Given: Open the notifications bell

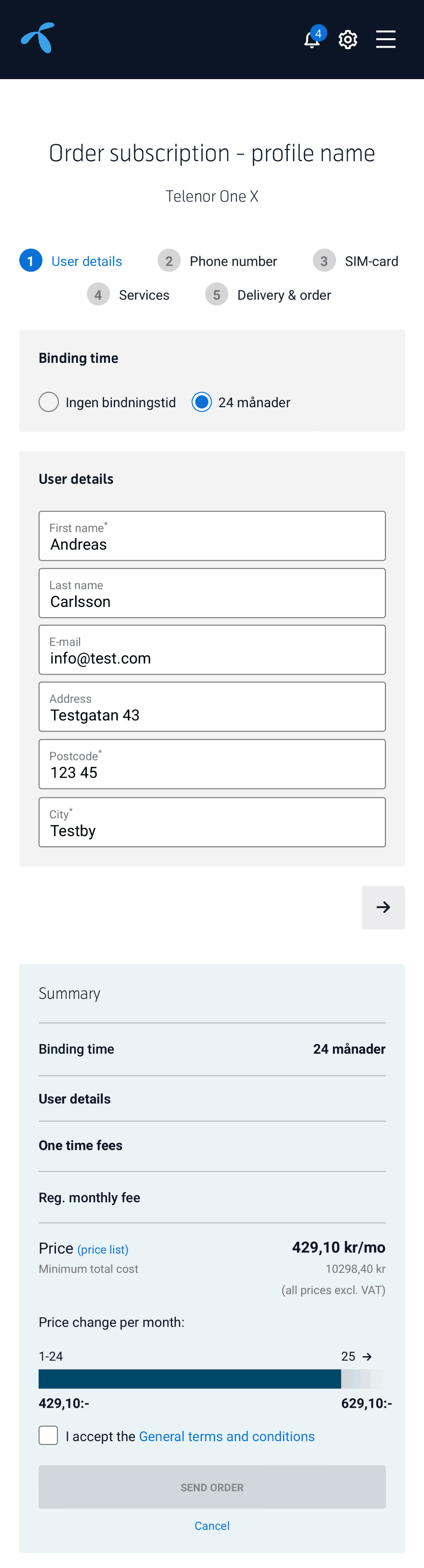Looking at the screenshot, I should [x=312, y=40].
